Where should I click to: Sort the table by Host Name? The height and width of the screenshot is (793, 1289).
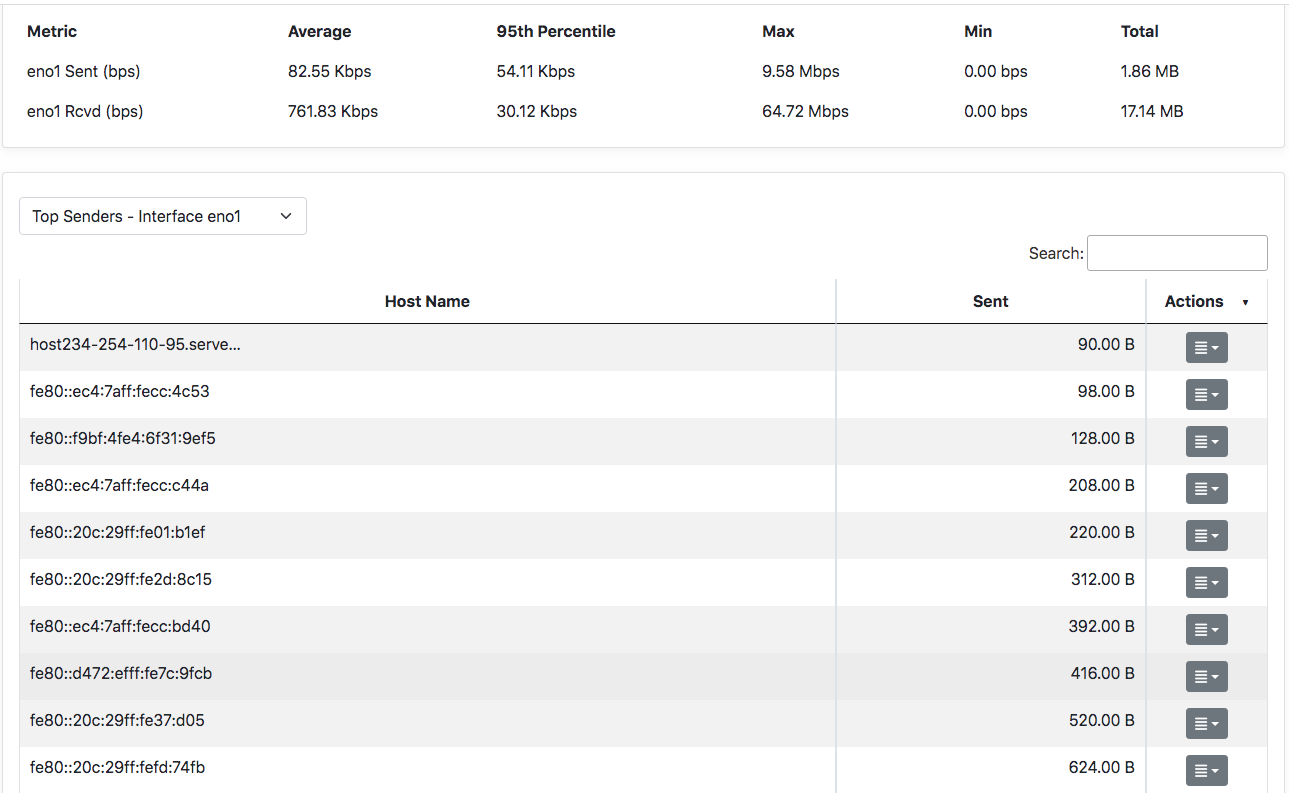[x=427, y=301]
